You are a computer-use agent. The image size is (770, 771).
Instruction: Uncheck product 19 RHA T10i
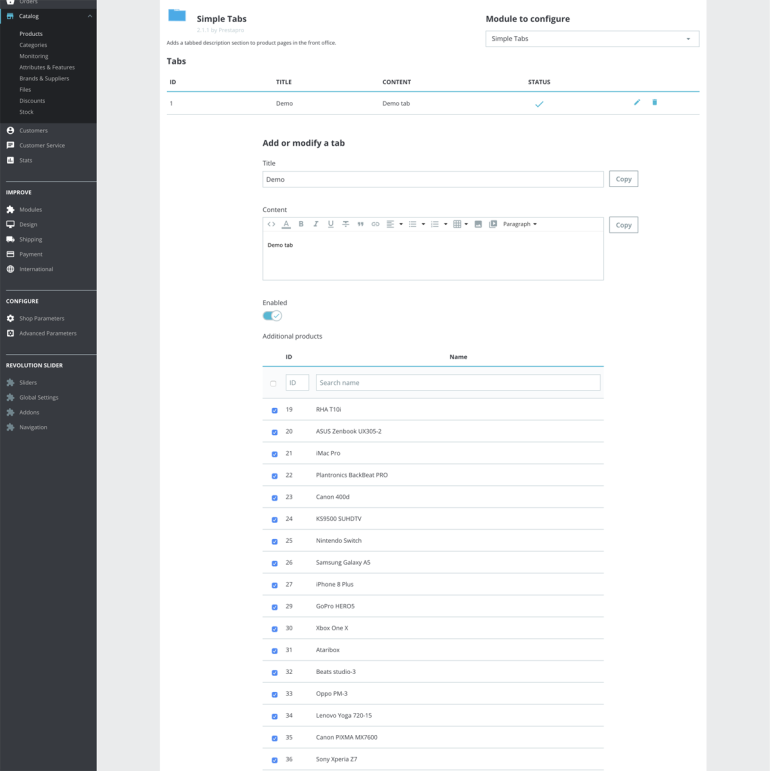pyautogui.click(x=274, y=410)
